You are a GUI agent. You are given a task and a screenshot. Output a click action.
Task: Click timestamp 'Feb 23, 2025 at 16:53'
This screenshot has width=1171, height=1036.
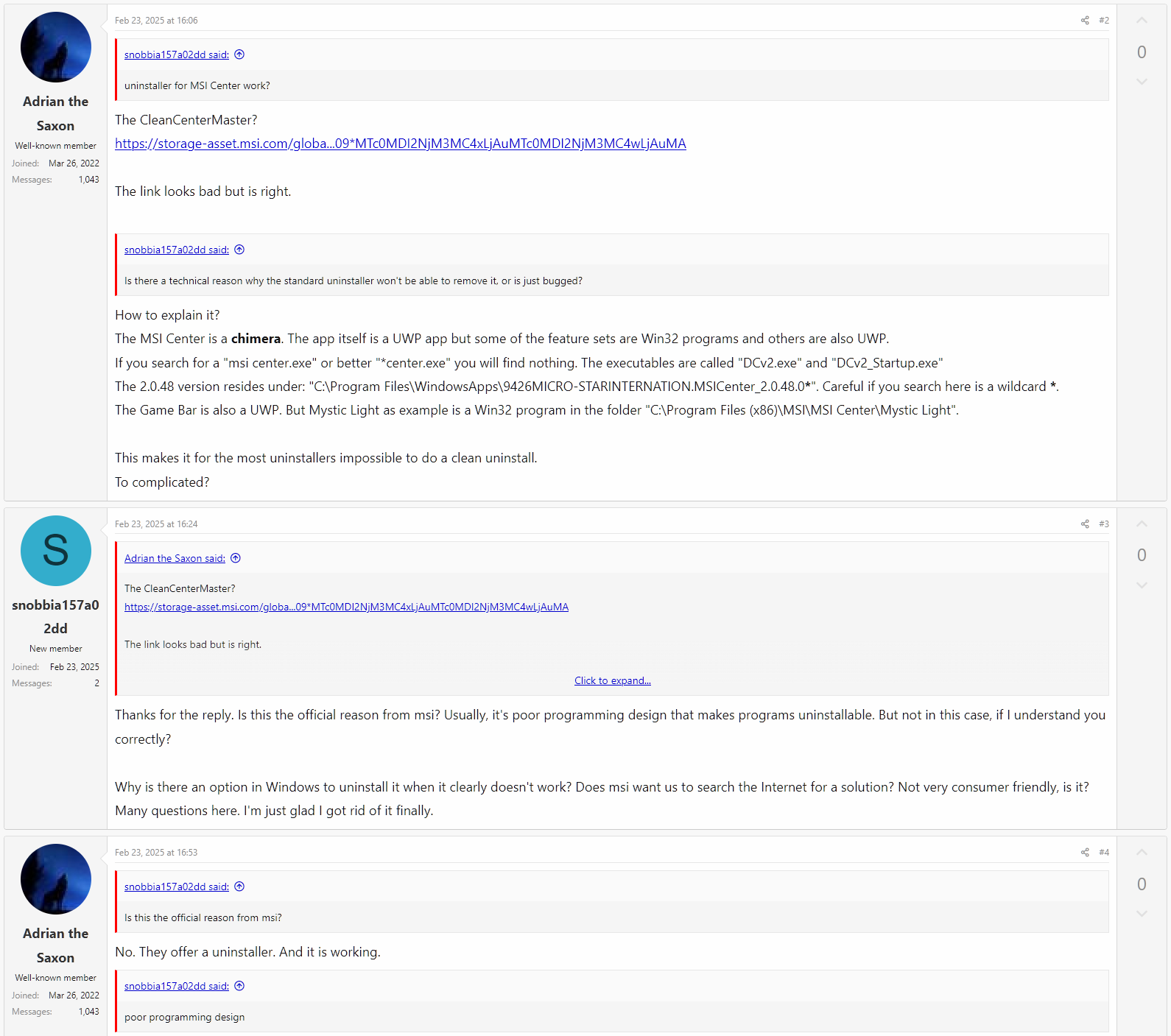156,853
